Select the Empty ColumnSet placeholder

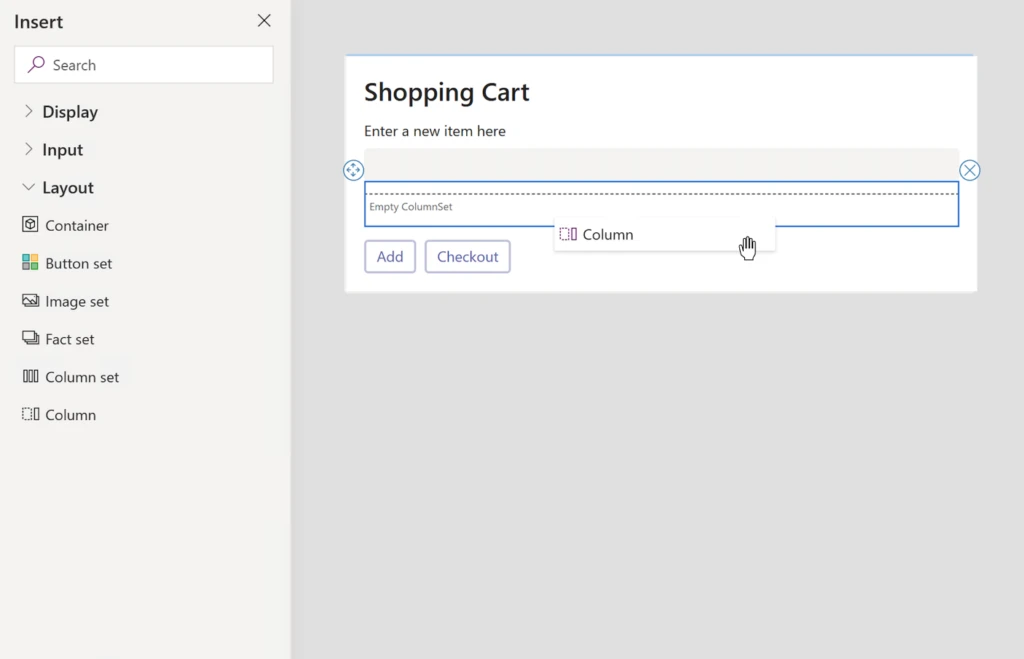[x=411, y=206]
